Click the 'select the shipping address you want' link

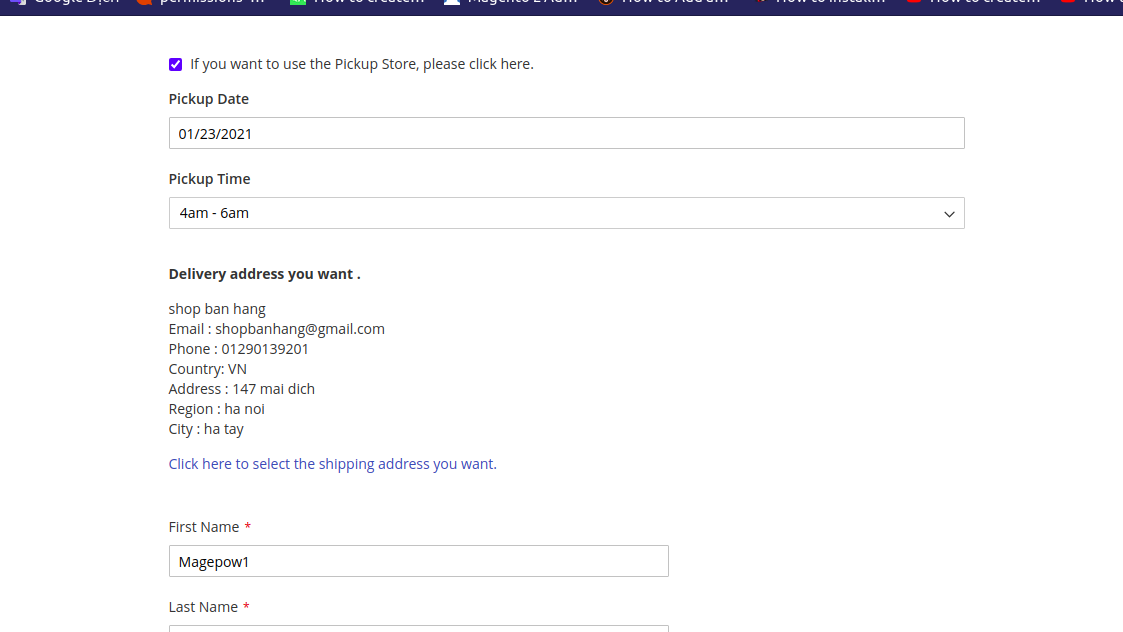(332, 464)
